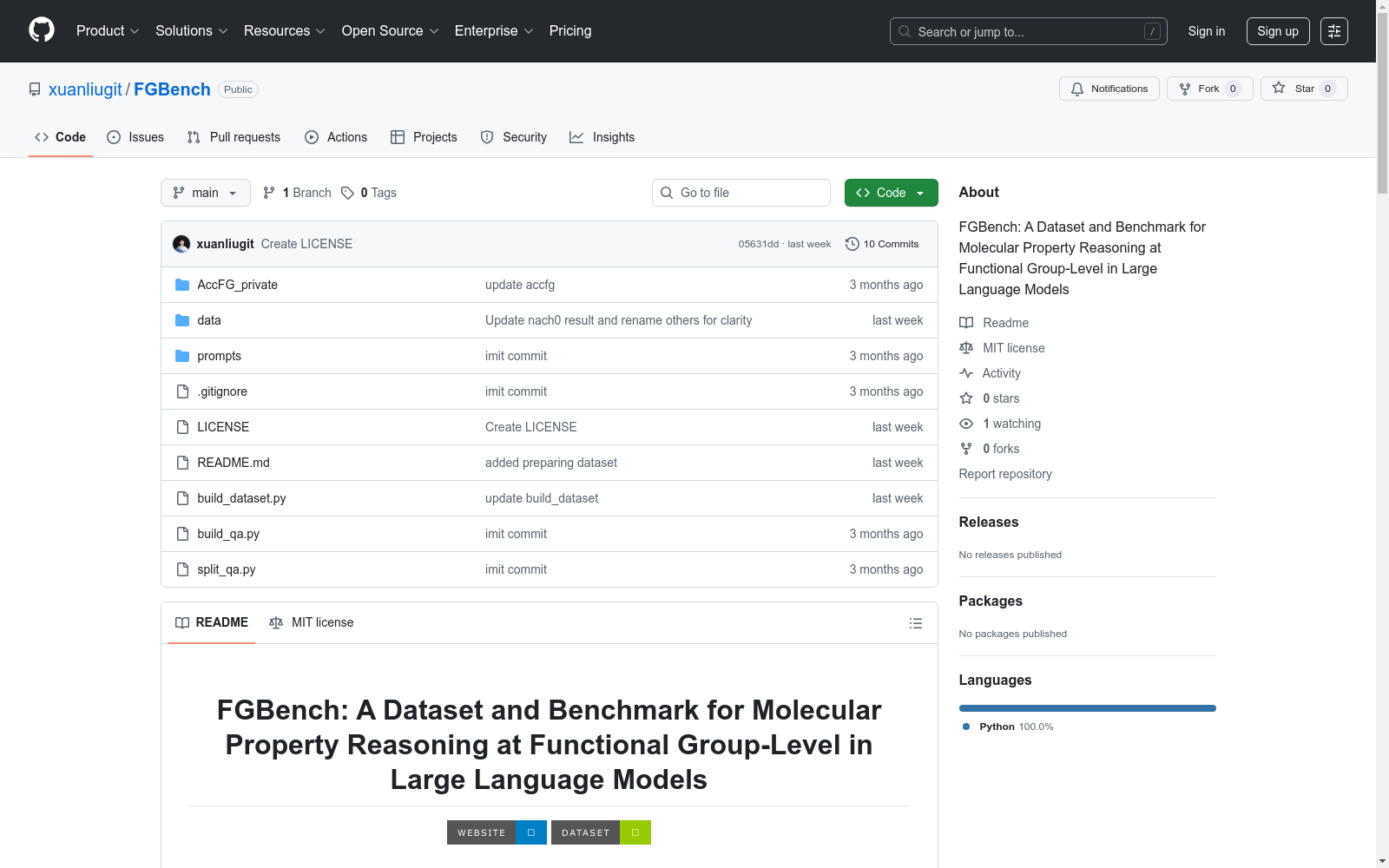Click the commit history clock icon
1389x868 pixels.
tap(852, 244)
